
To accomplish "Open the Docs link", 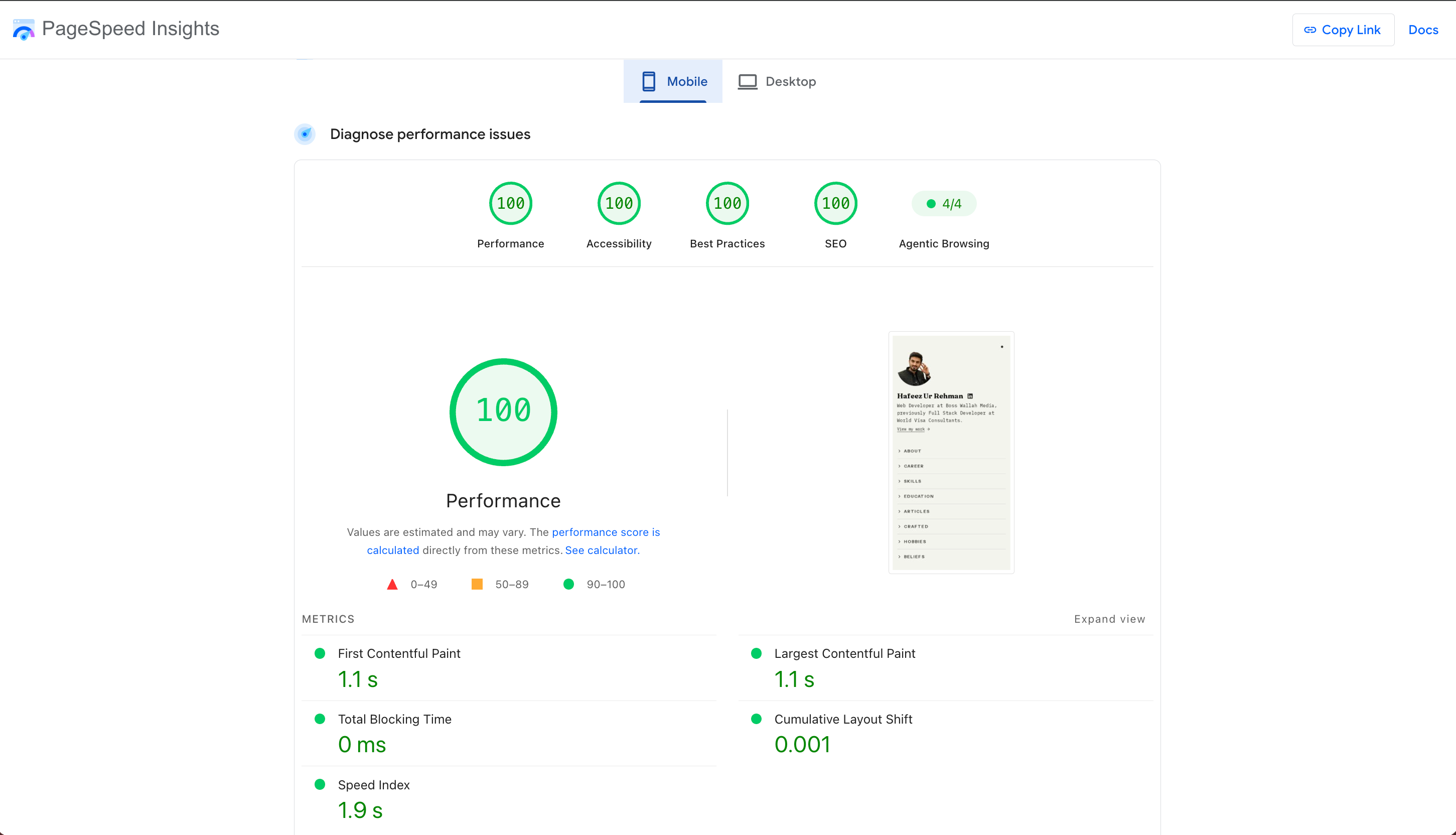I will coord(1423,30).
